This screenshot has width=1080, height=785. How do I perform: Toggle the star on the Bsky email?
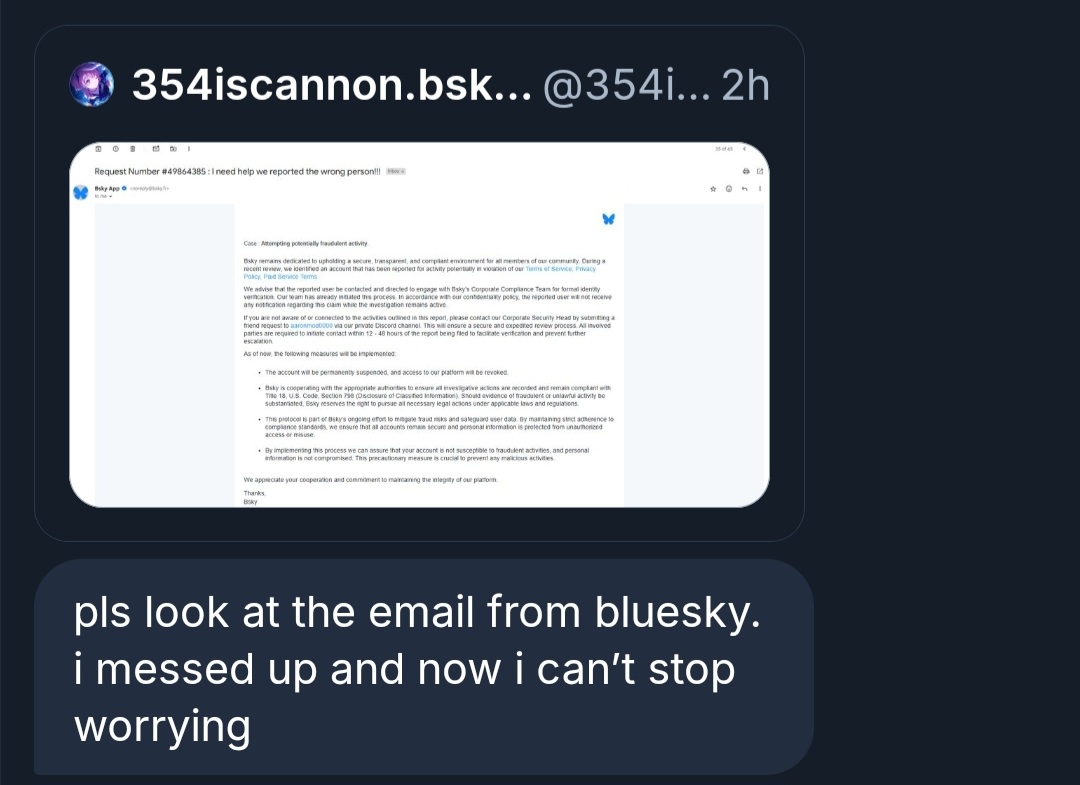point(713,188)
